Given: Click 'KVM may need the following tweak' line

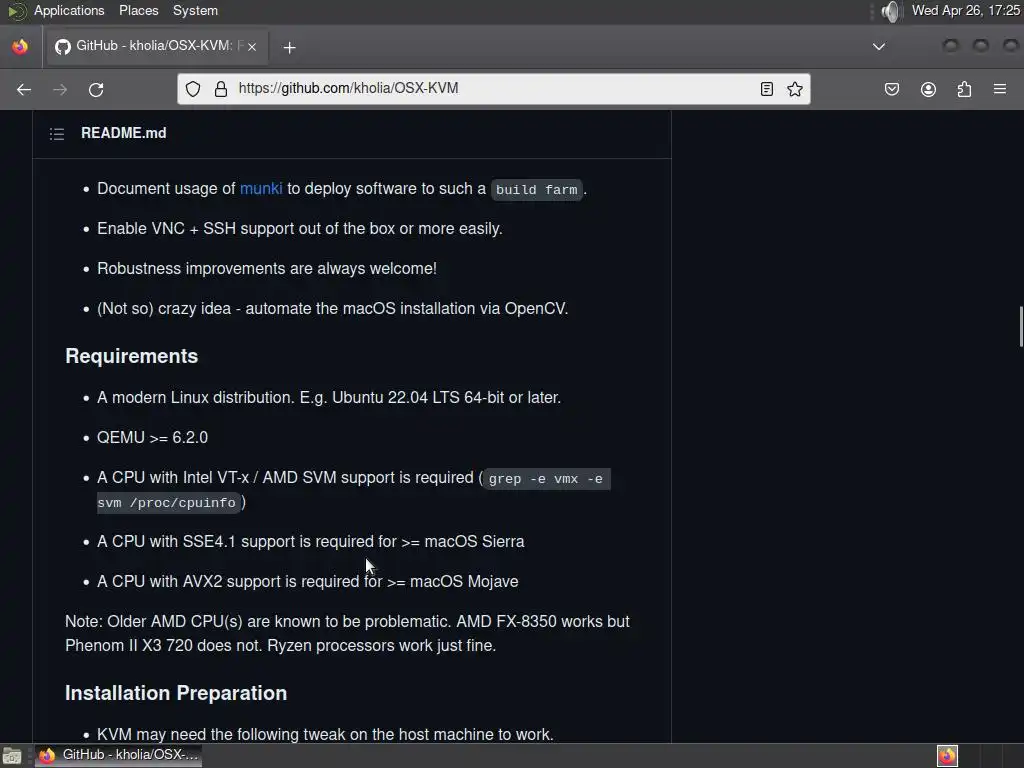Looking at the screenshot, I should [325, 734].
